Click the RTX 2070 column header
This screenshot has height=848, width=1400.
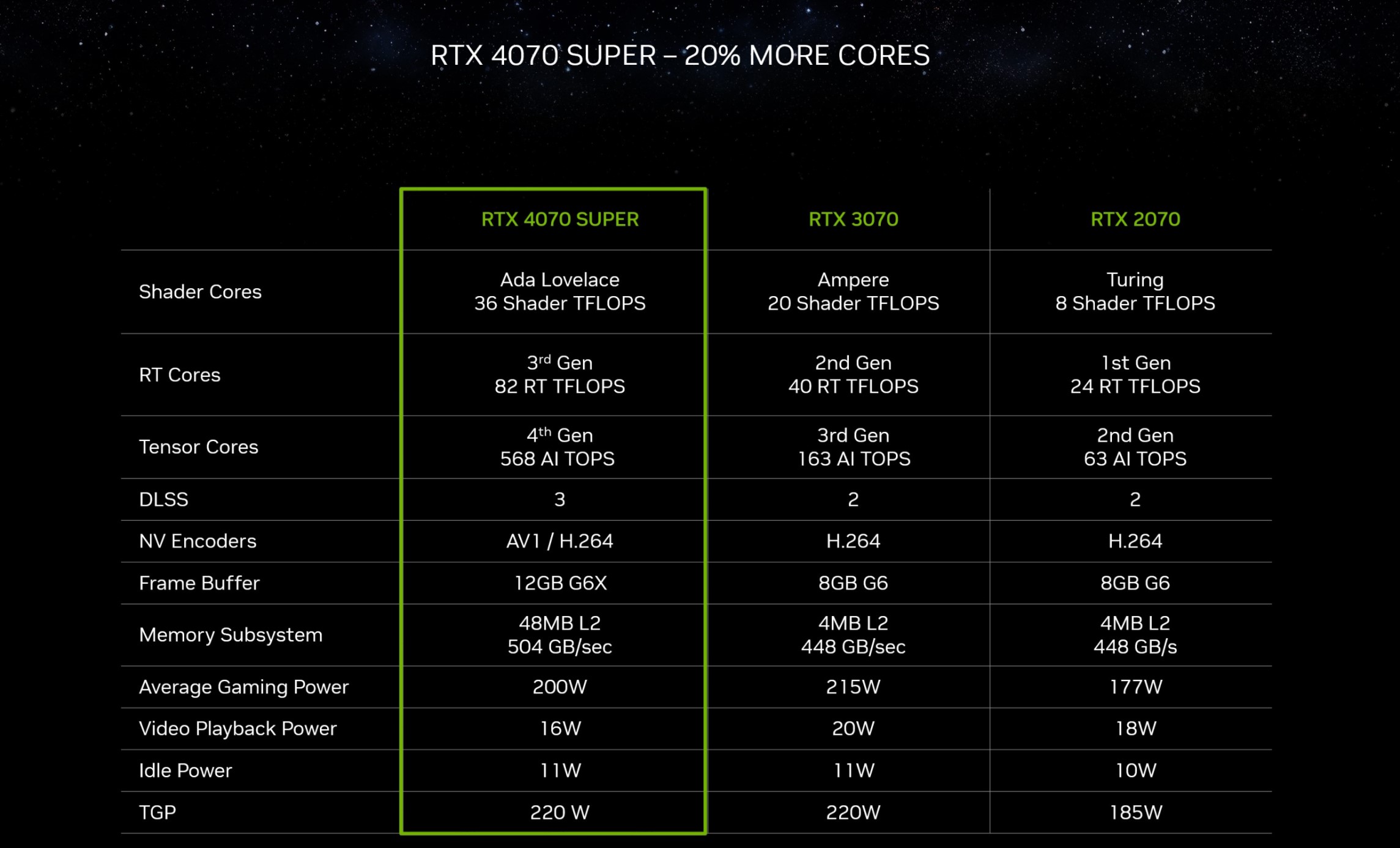(1135, 220)
